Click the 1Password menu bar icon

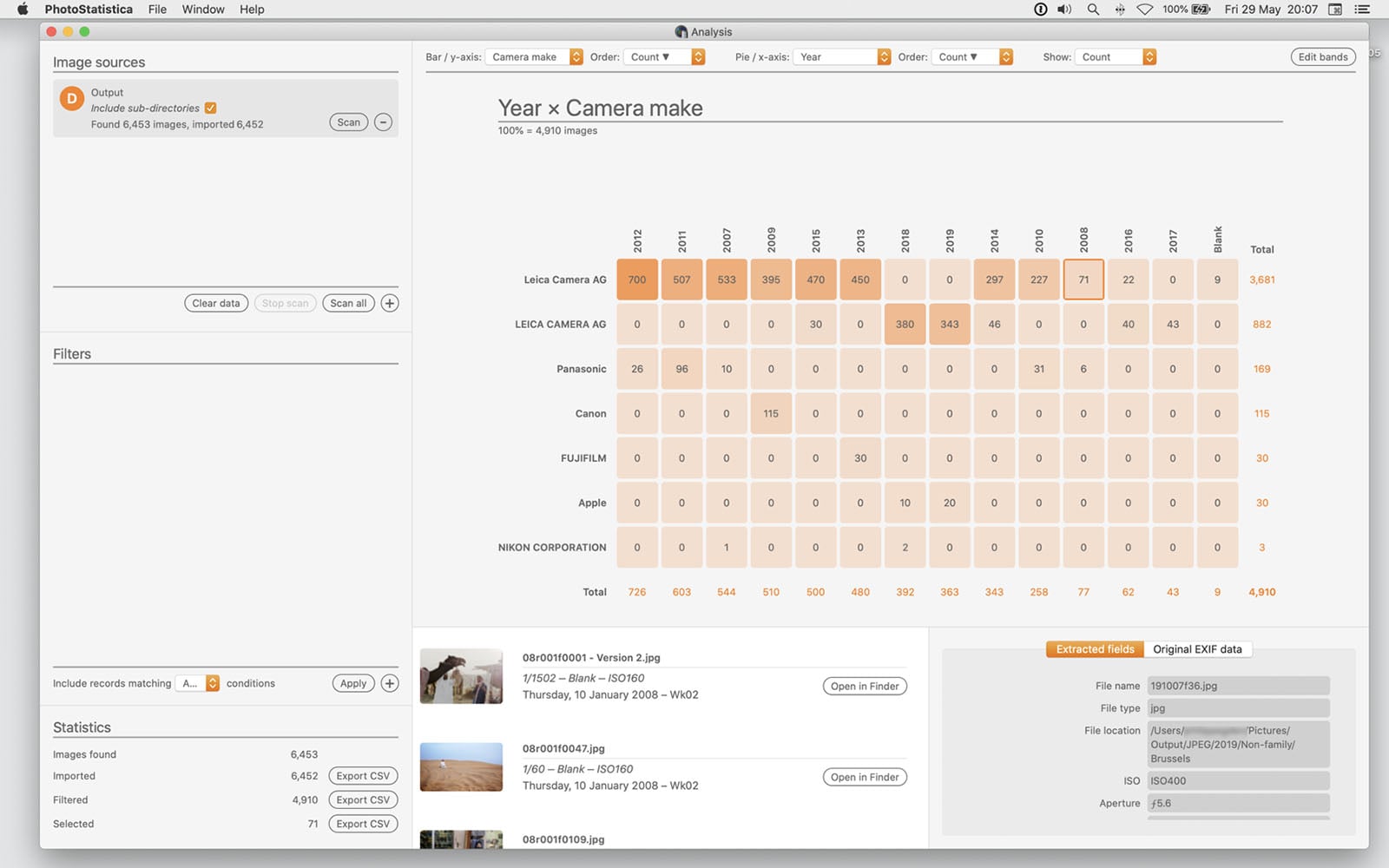tap(1040, 10)
